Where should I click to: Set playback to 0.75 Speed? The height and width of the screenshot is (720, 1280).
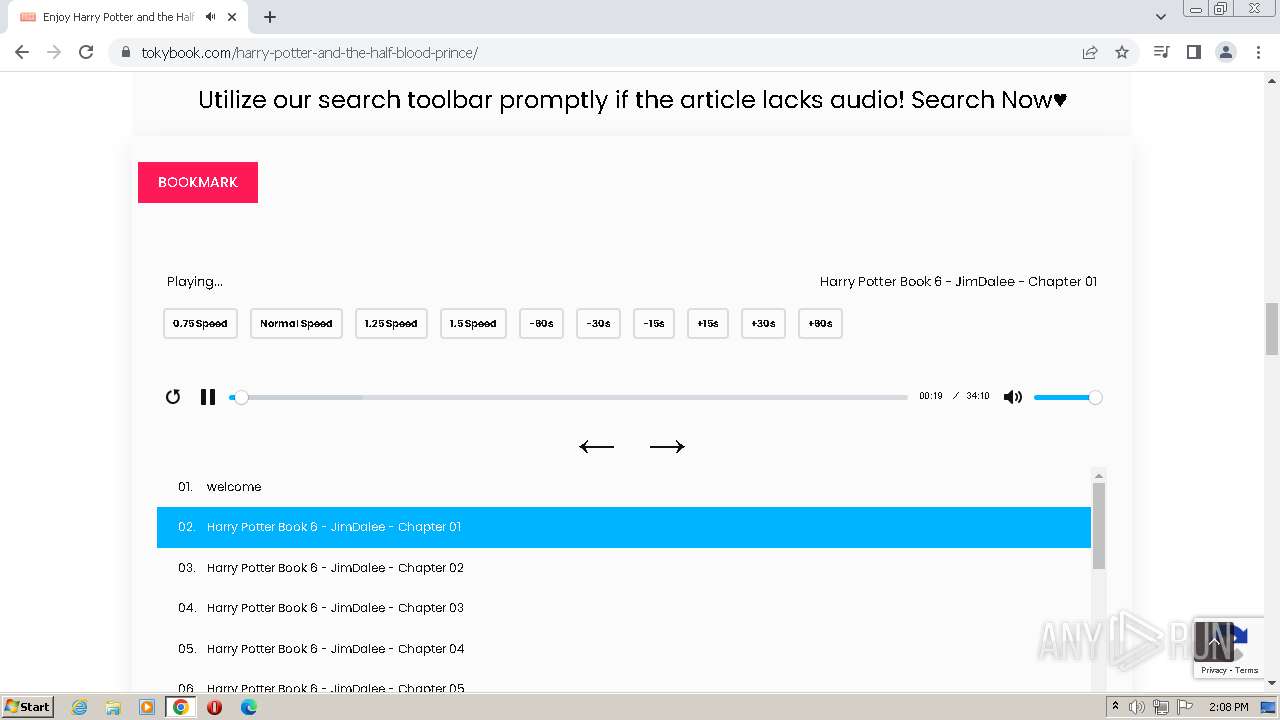(x=200, y=323)
